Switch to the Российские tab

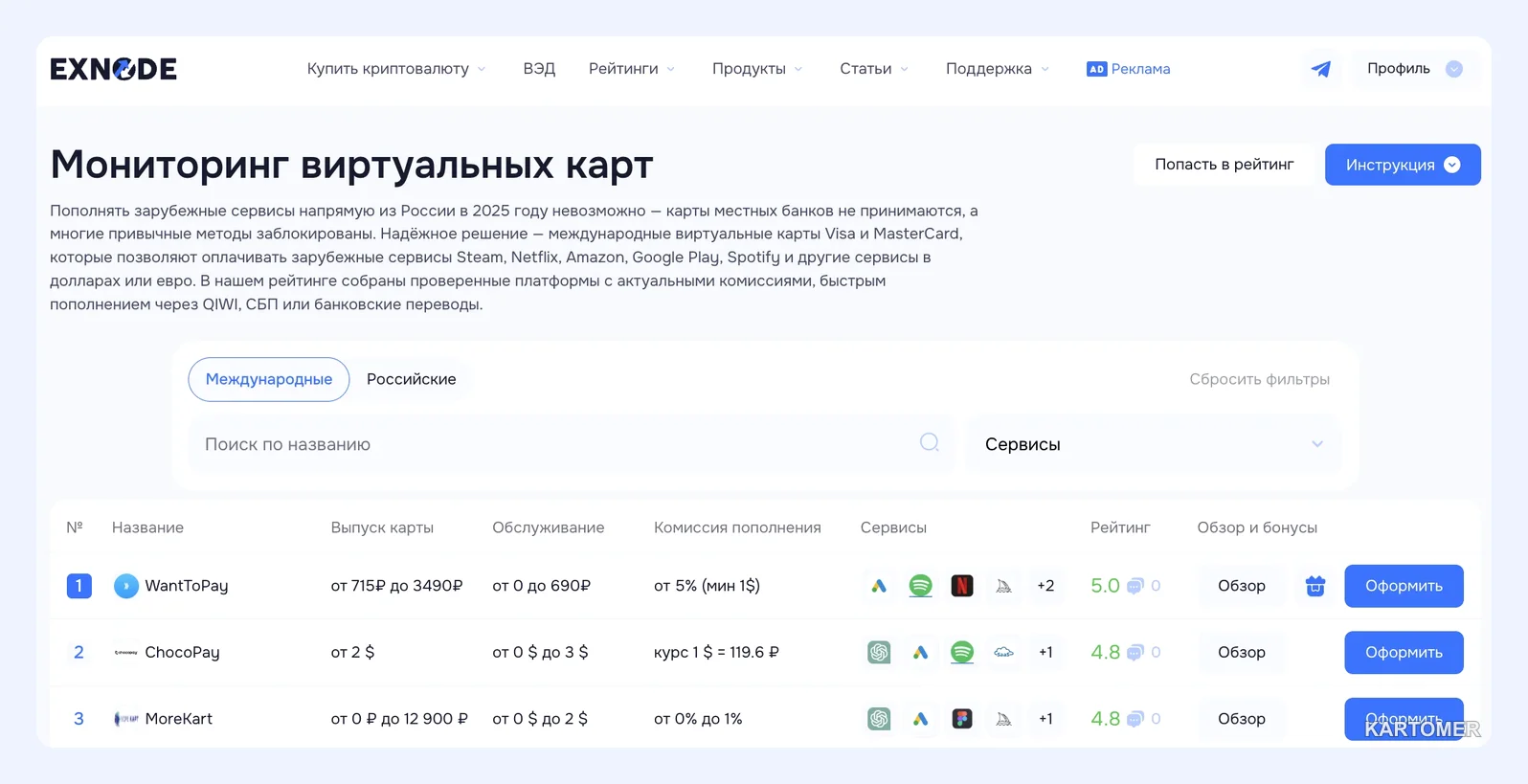tap(412, 379)
